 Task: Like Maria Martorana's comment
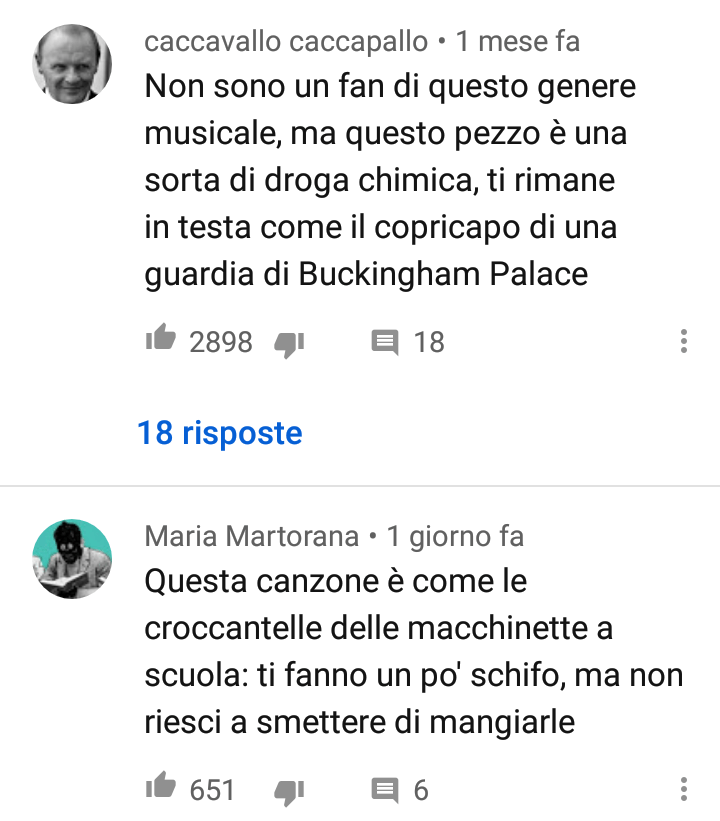[x=160, y=786]
